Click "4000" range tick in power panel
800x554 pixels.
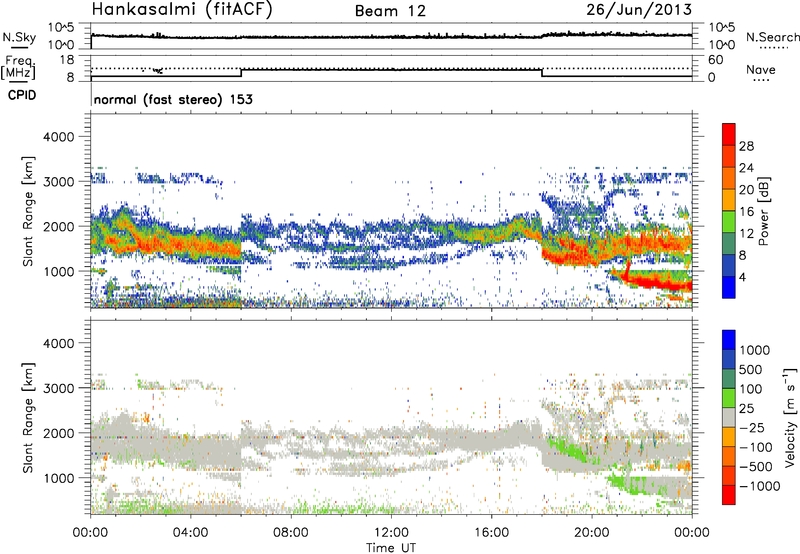[x=58, y=137]
